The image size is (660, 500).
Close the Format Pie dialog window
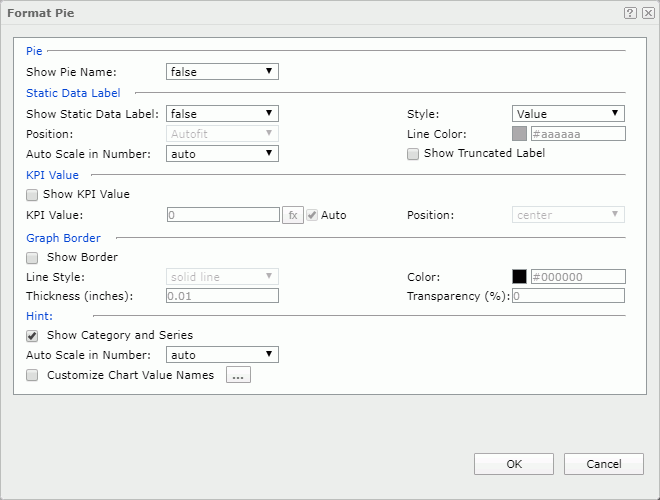[x=648, y=13]
